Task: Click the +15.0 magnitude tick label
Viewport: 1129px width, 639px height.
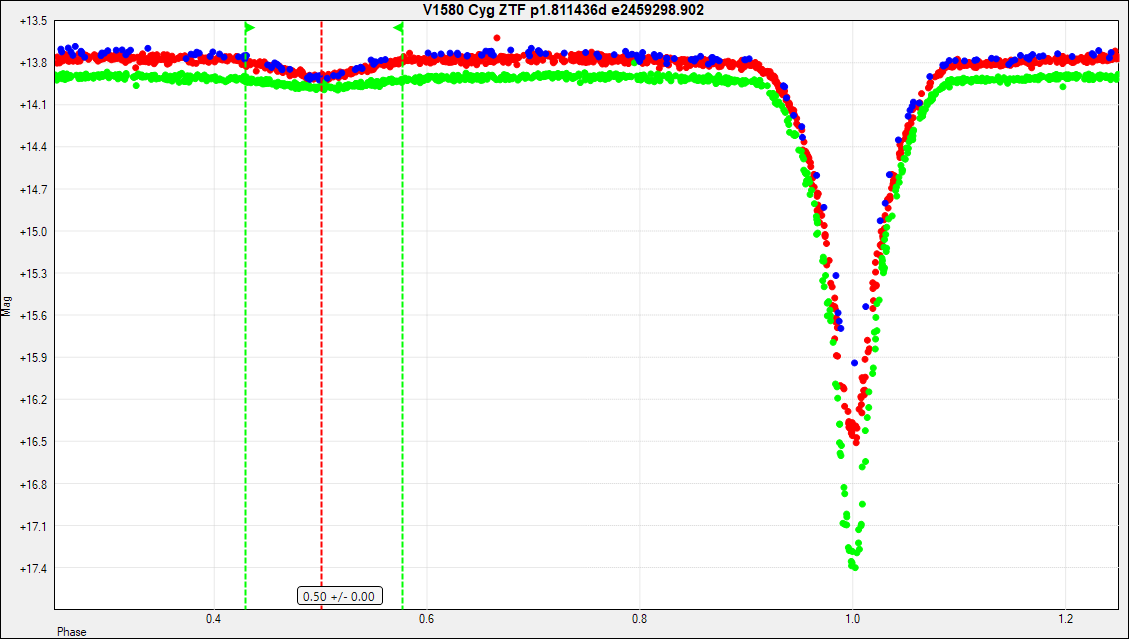Action: (32, 231)
